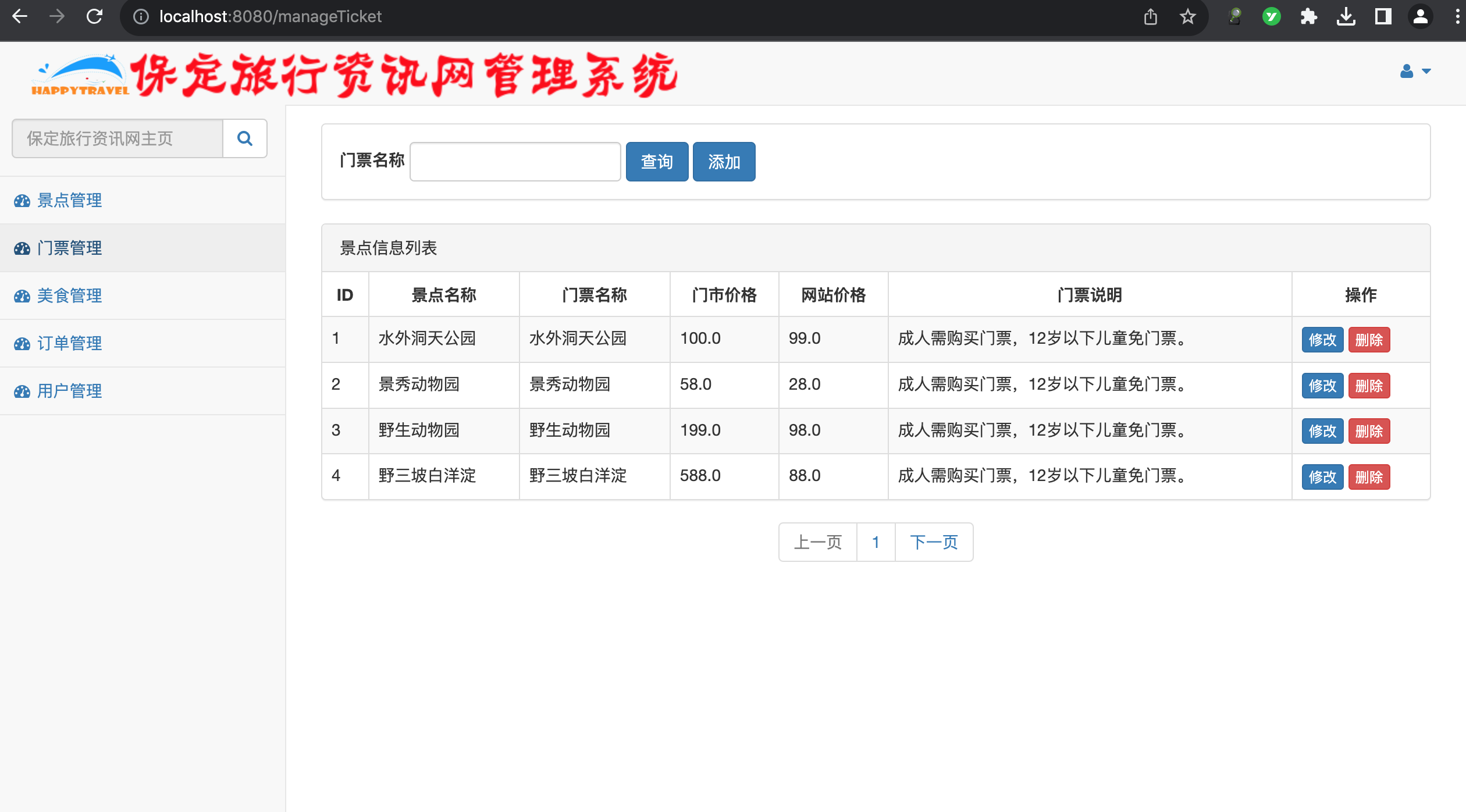
Task: Click the sidebar search magnifier button
Action: [x=245, y=138]
